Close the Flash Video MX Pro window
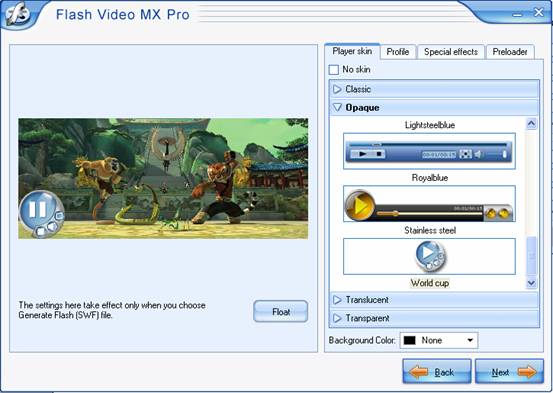This screenshot has height=393, width=553. [x=539, y=12]
